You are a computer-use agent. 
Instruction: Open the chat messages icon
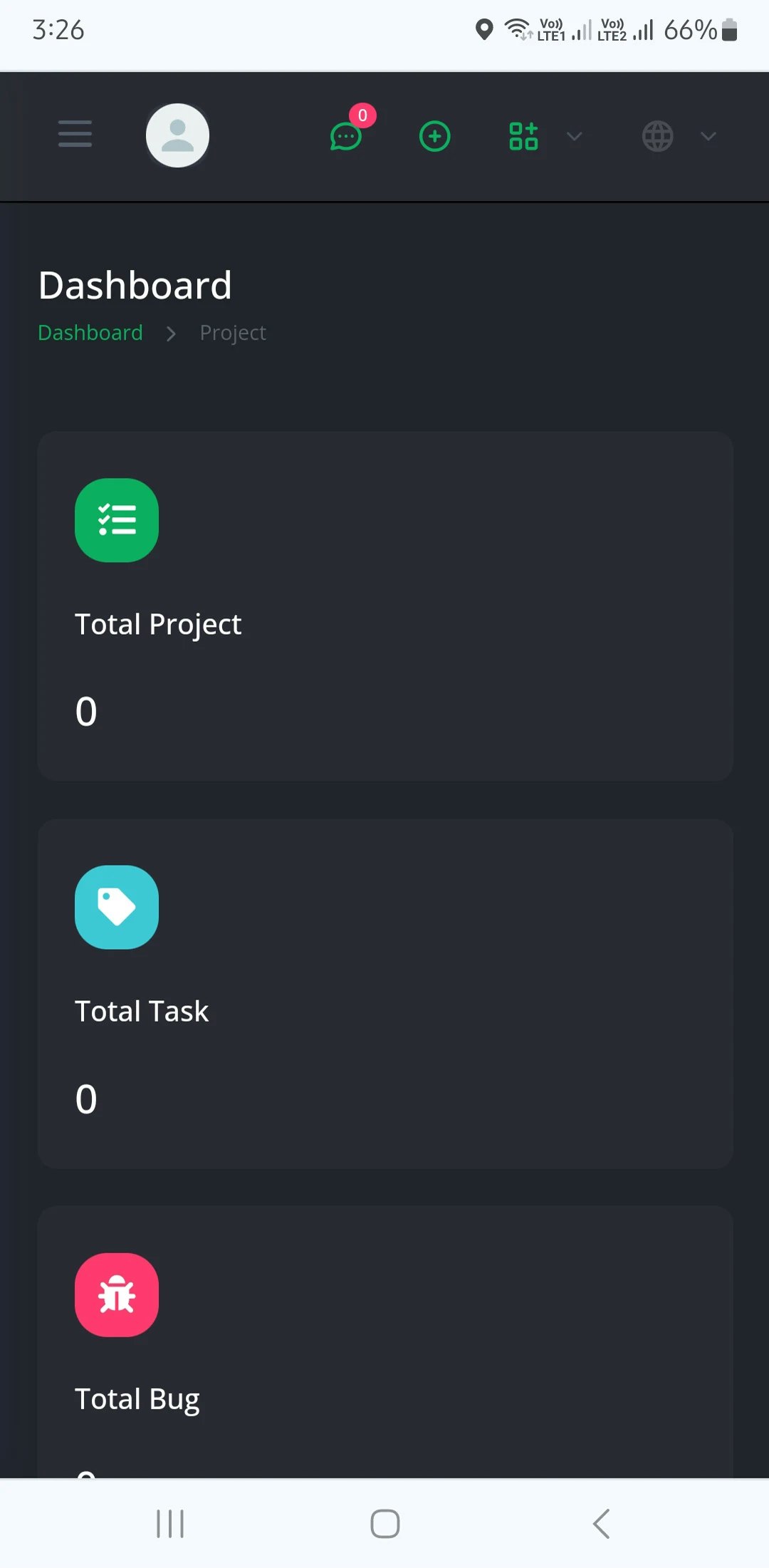(x=346, y=137)
